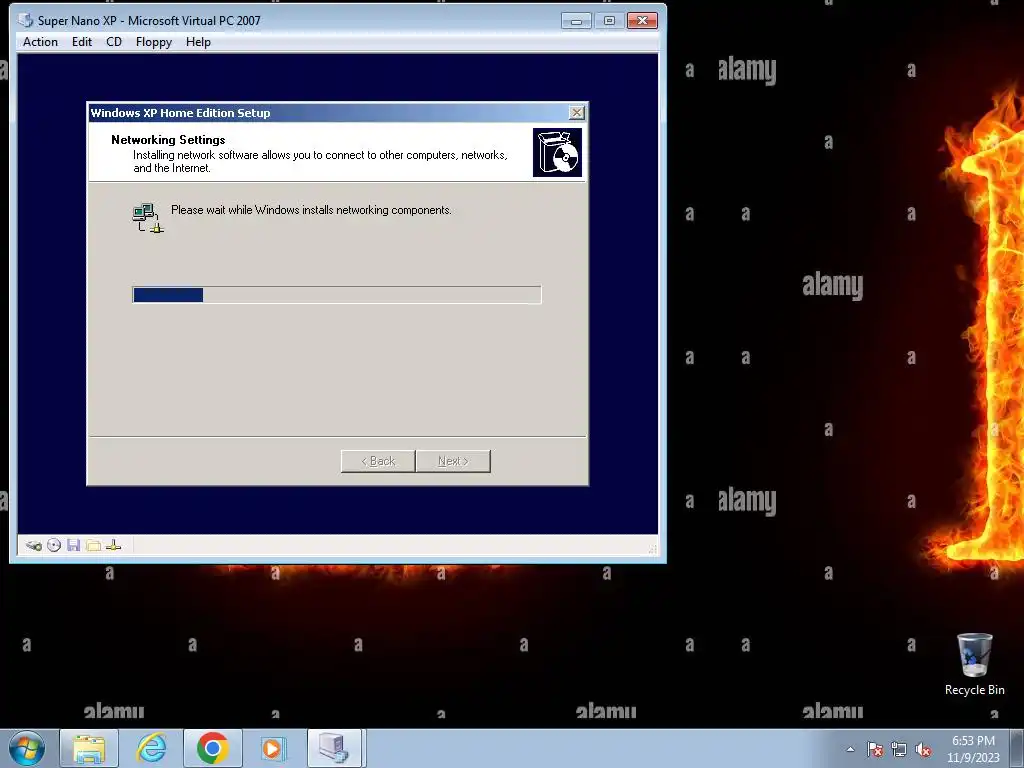The width and height of the screenshot is (1024, 768).
Task: Click the networking computers icon in Setup dialog
Action: click(148, 218)
